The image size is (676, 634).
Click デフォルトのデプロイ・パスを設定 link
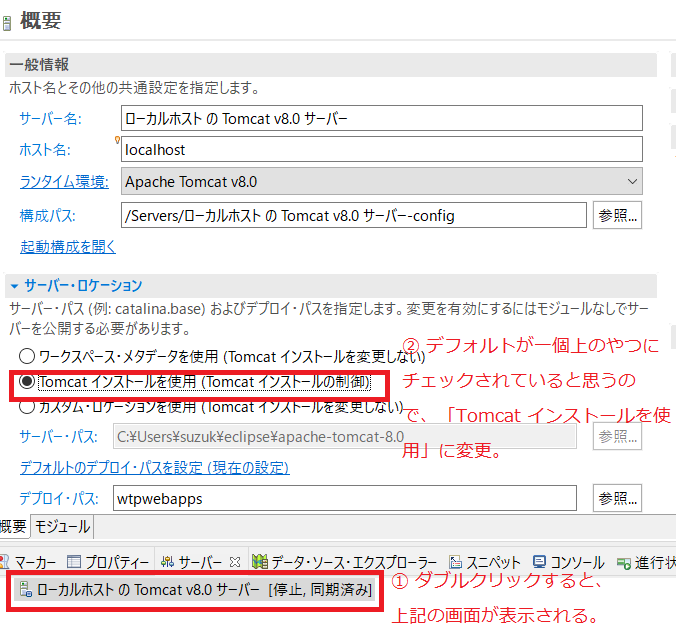154,468
